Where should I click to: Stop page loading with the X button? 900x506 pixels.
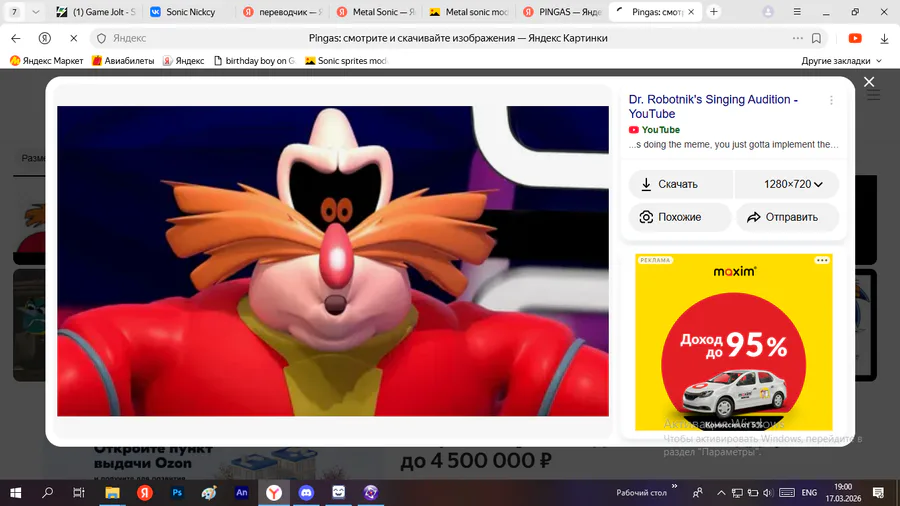point(73,38)
